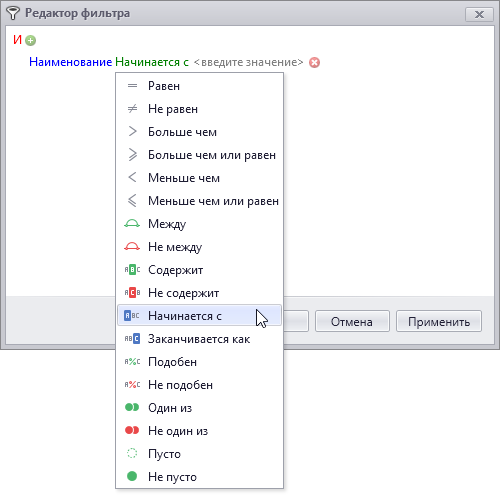Select 'Равен' from the operator menu
Screen dimensions: 500x497
pyautogui.click(x=199, y=86)
